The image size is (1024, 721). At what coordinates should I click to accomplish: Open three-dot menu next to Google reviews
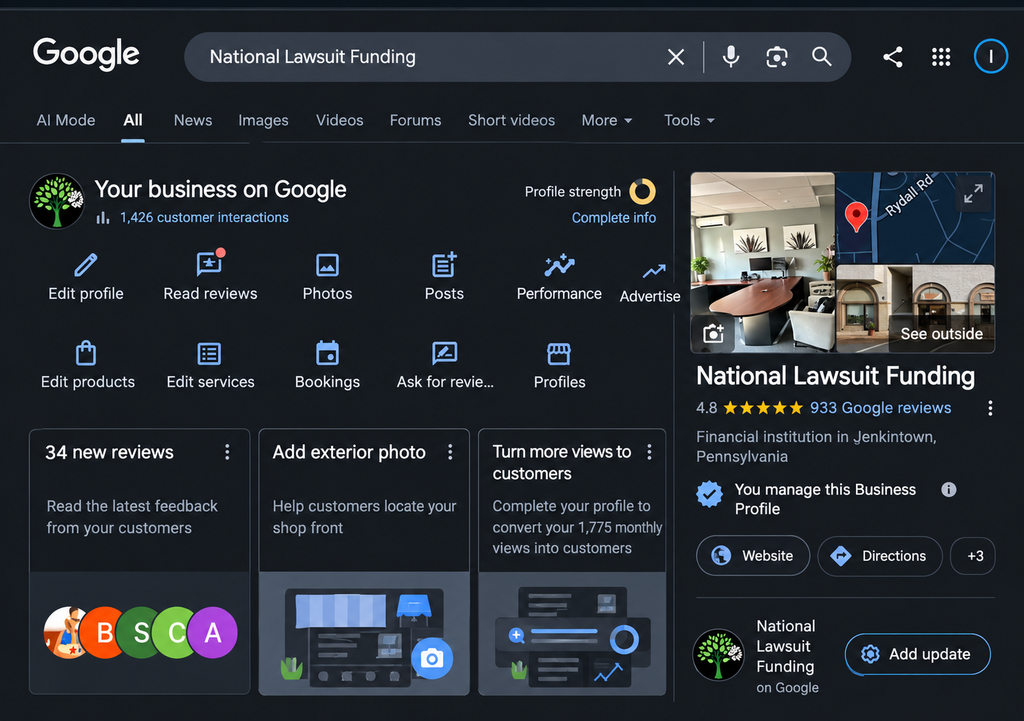pos(990,408)
